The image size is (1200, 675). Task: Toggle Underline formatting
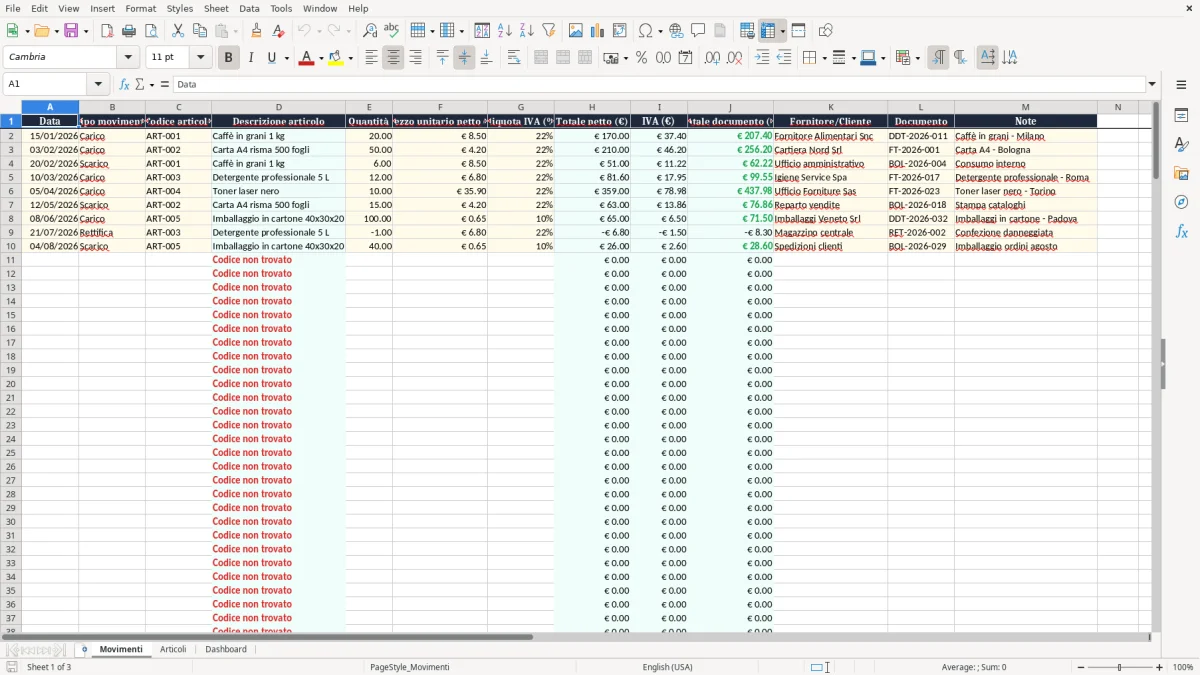(272, 58)
